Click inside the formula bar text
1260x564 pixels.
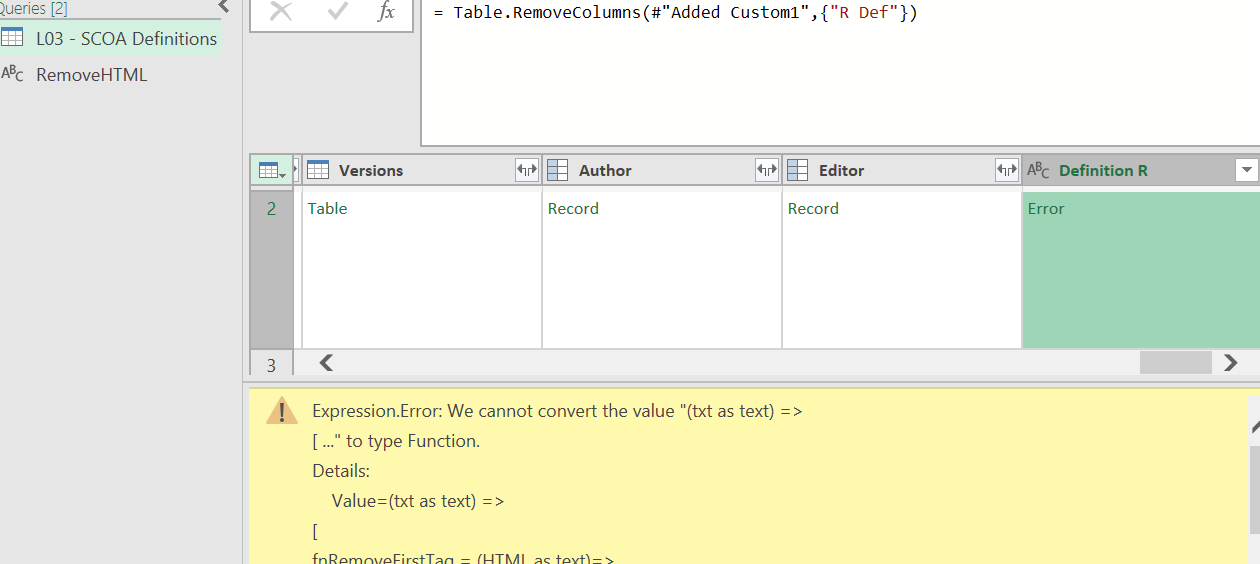pos(675,13)
